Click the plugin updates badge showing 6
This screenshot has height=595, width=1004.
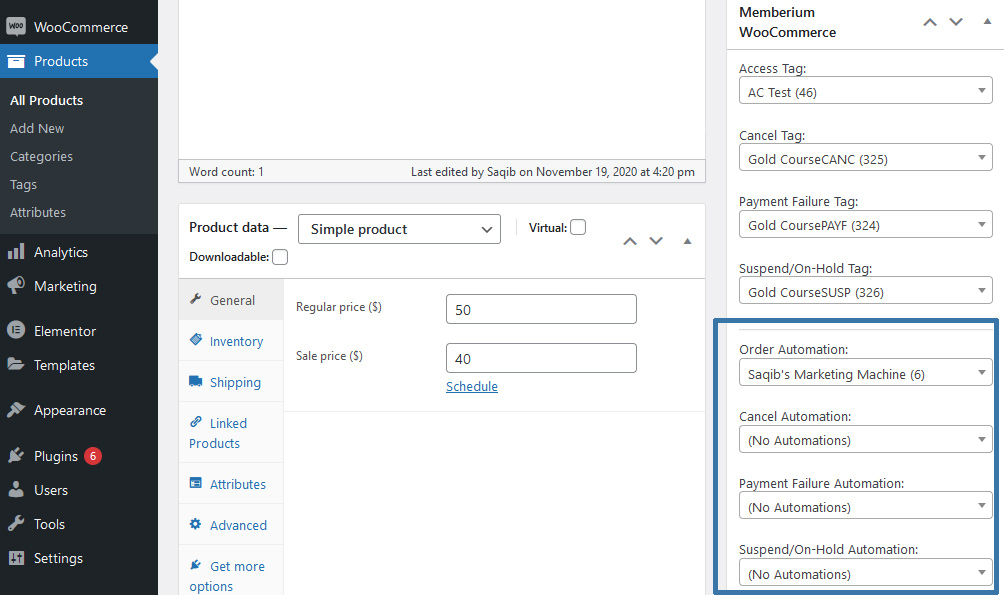tap(93, 456)
